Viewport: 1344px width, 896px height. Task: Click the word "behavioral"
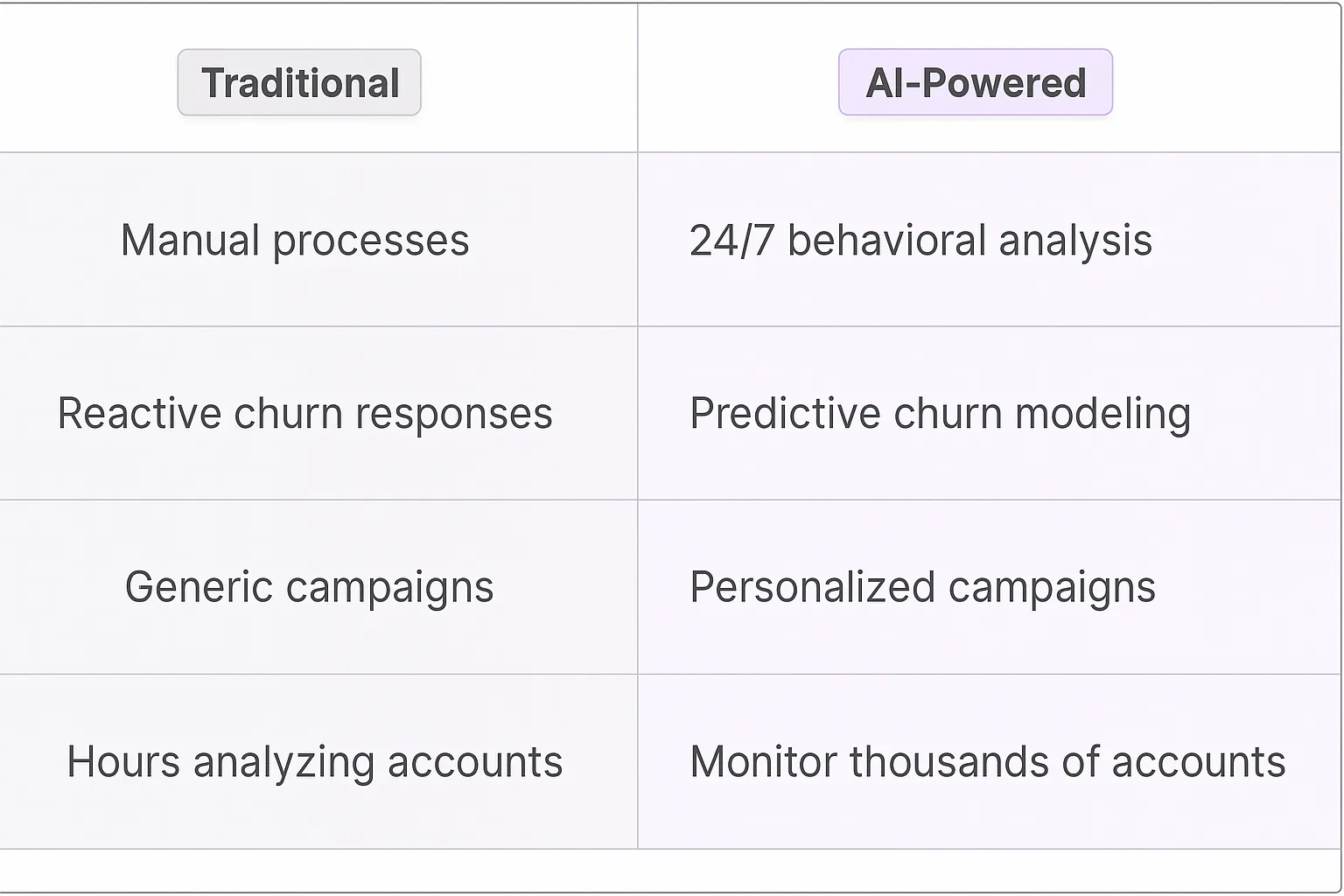tap(886, 241)
